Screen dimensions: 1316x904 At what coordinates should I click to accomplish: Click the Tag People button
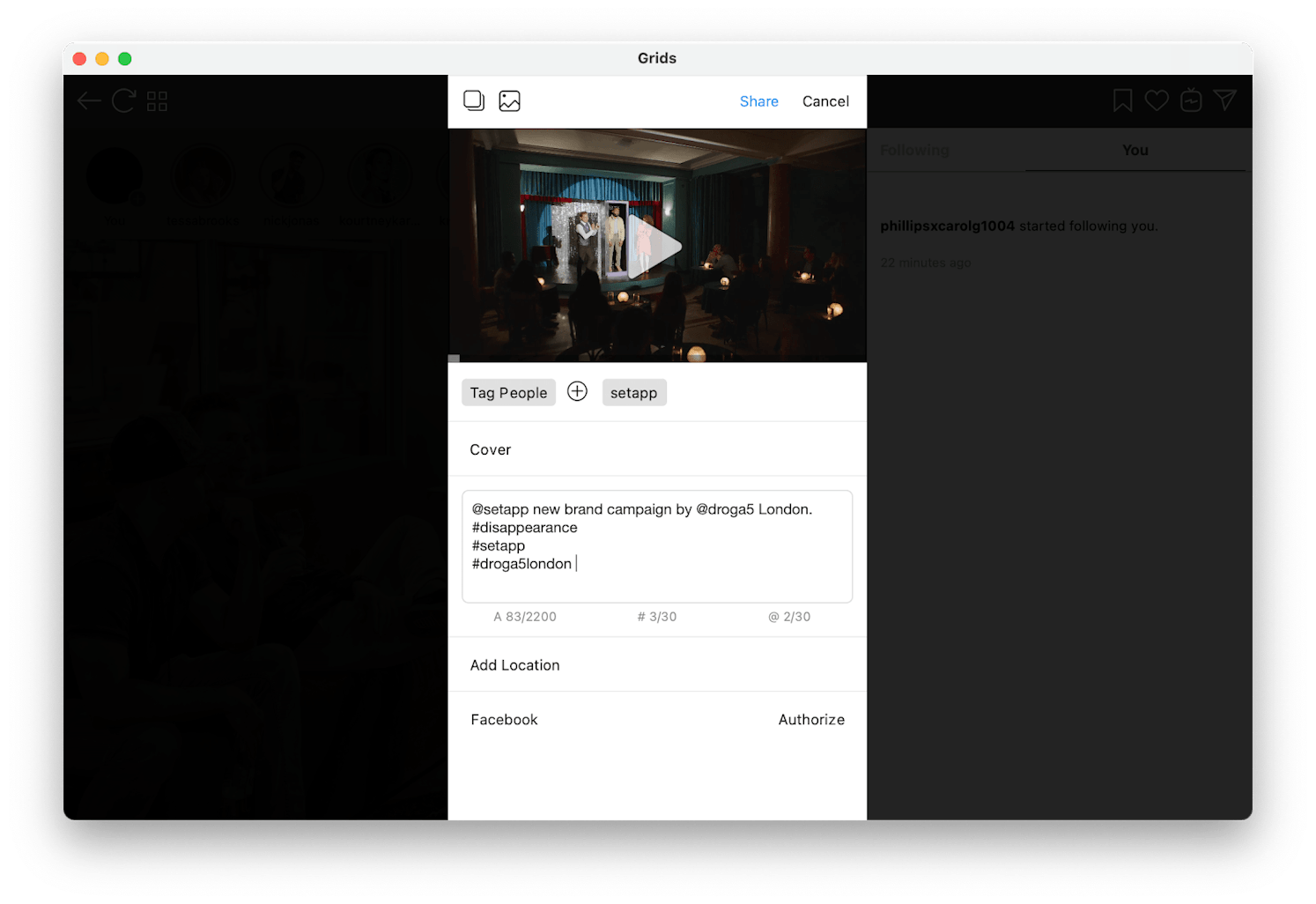tap(508, 393)
